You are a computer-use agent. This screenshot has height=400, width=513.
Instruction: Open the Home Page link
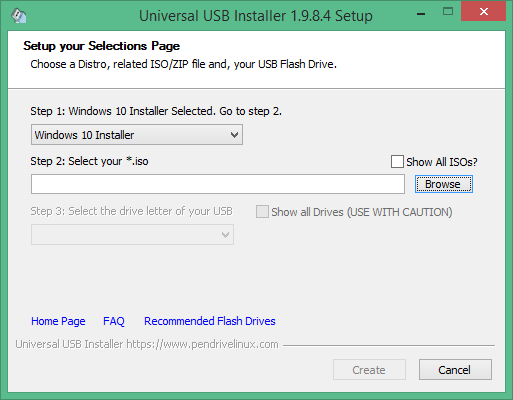click(58, 321)
